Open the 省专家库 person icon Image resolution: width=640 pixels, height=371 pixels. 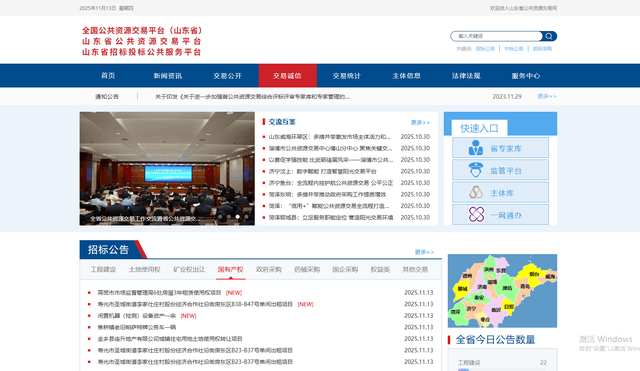476,148
